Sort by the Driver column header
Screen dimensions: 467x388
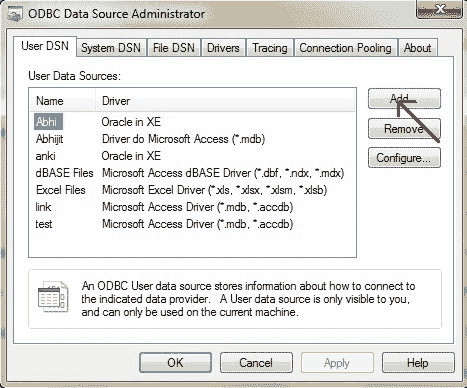coord(225,101)
